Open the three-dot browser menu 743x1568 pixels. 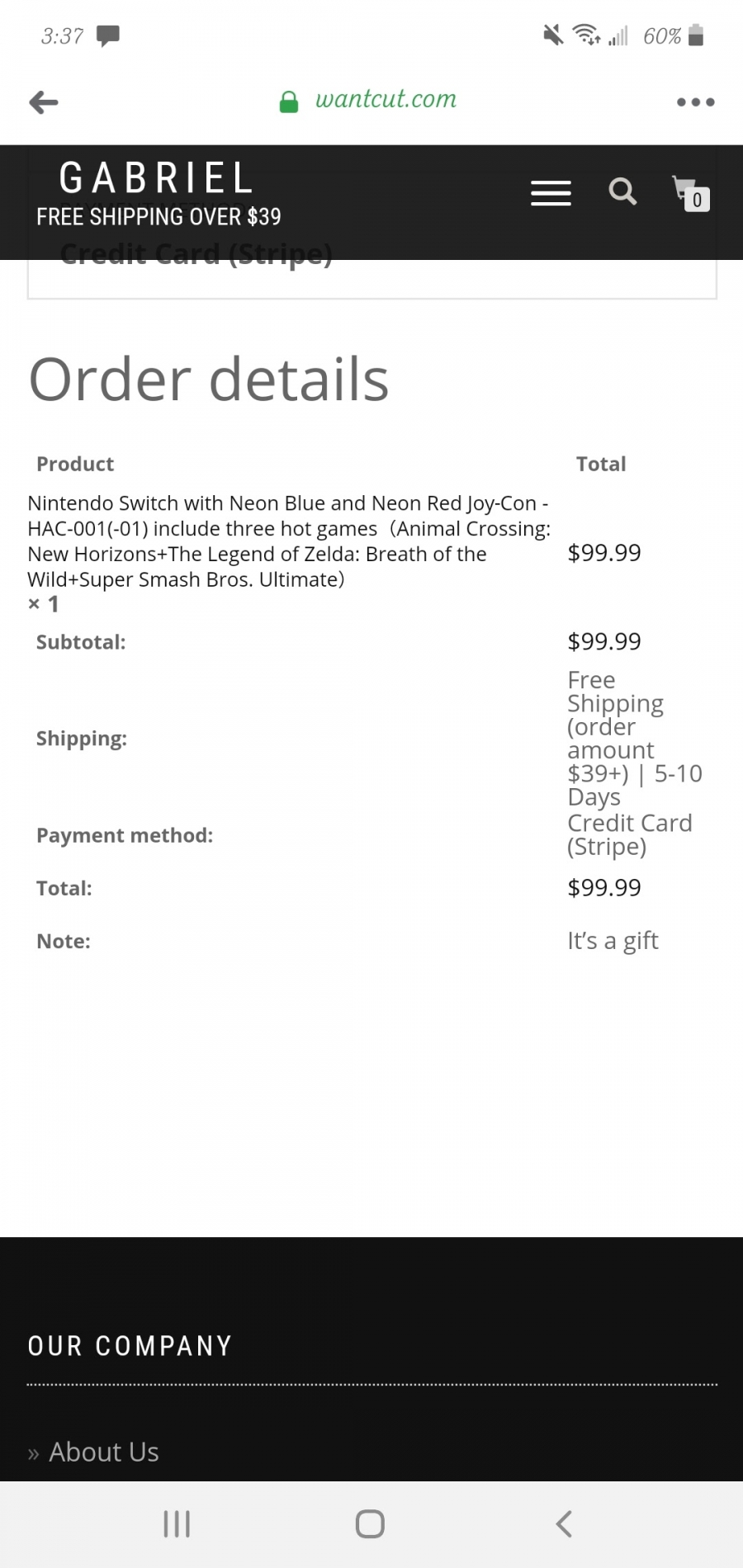pyautogui.click(x=695, y=102)
